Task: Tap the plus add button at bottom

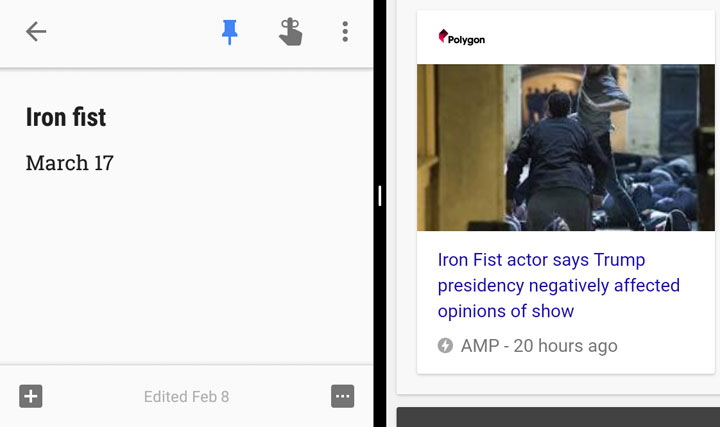Action: pyautogui.click(x=31, y=396)
